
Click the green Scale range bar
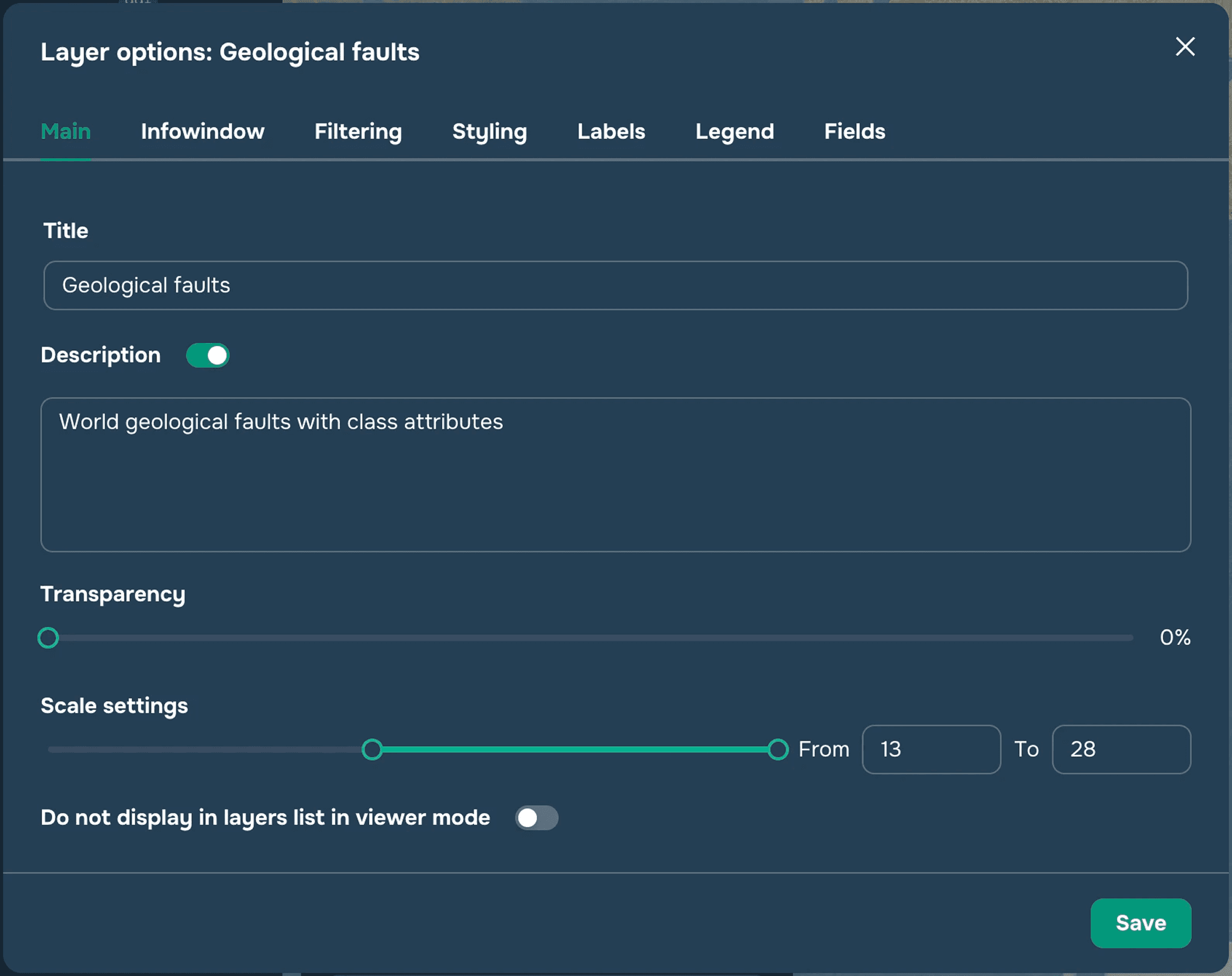[x=574, y=749]
